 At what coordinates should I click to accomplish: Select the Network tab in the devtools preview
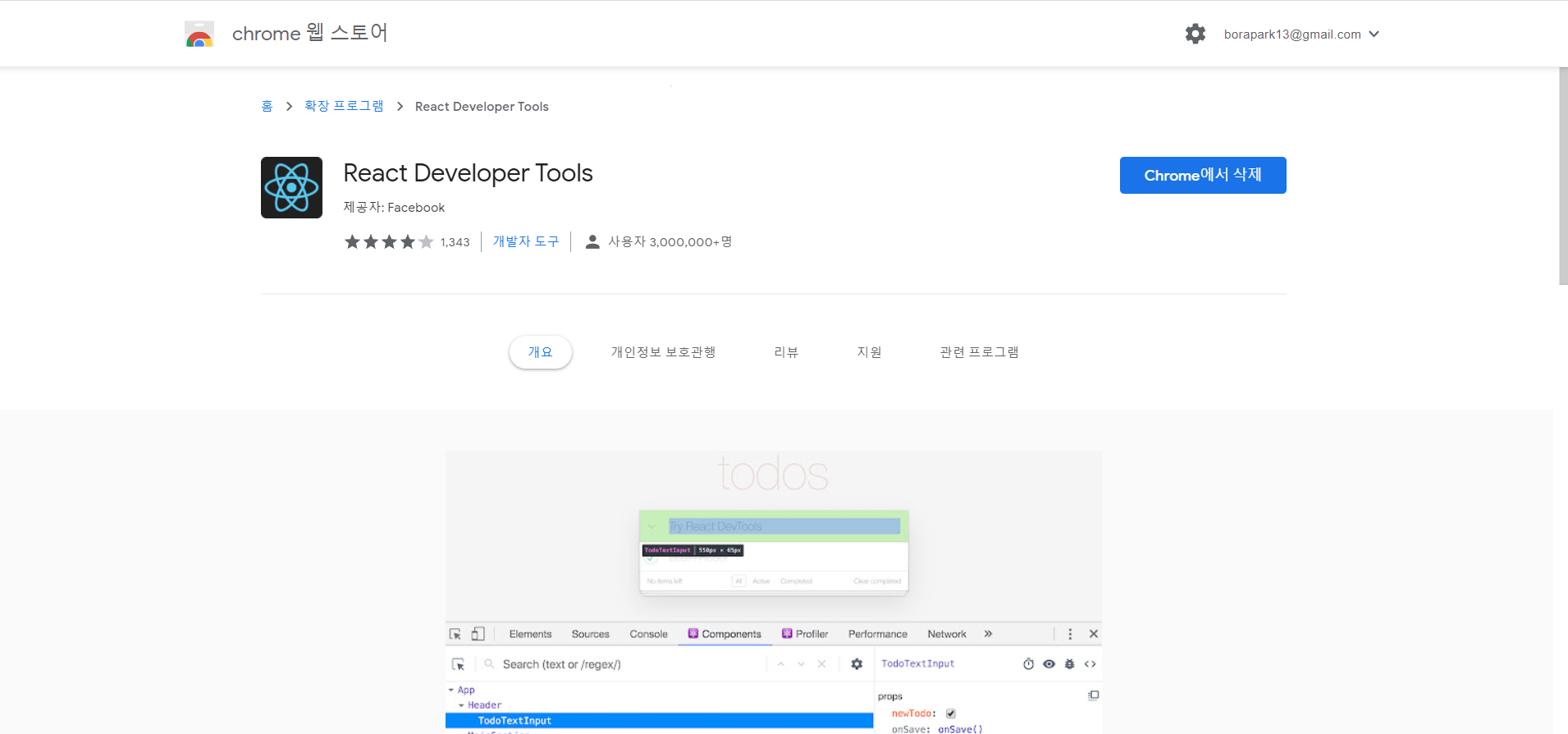pos(947,634)
